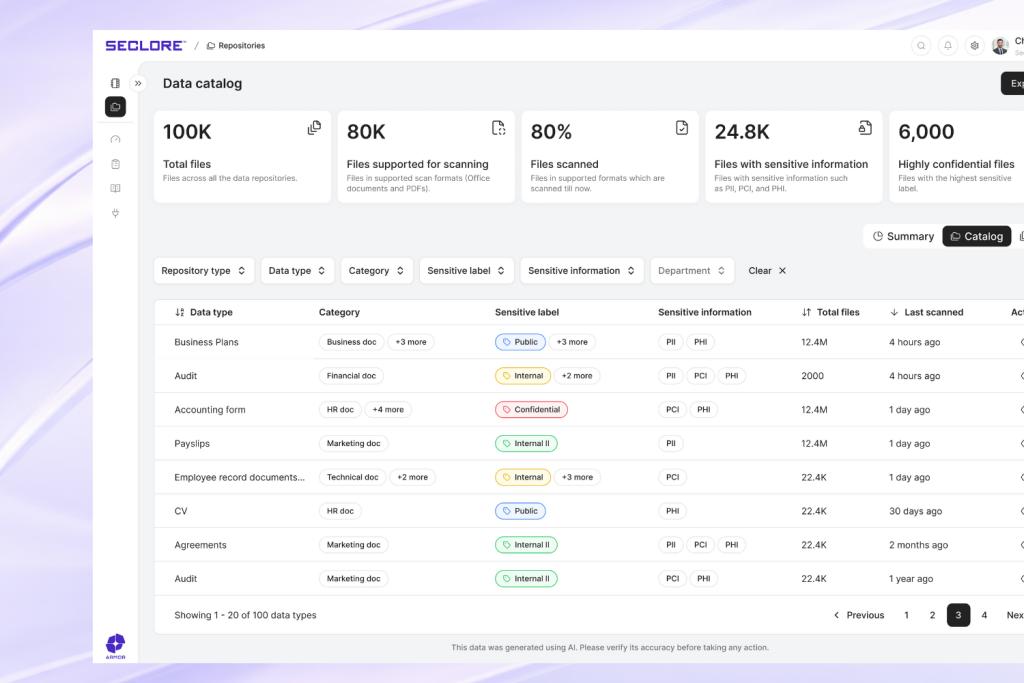This screenshot has width=1024, height=683.
Task: Open the Sensitive information filter dropdown
Action: point(582,271)
